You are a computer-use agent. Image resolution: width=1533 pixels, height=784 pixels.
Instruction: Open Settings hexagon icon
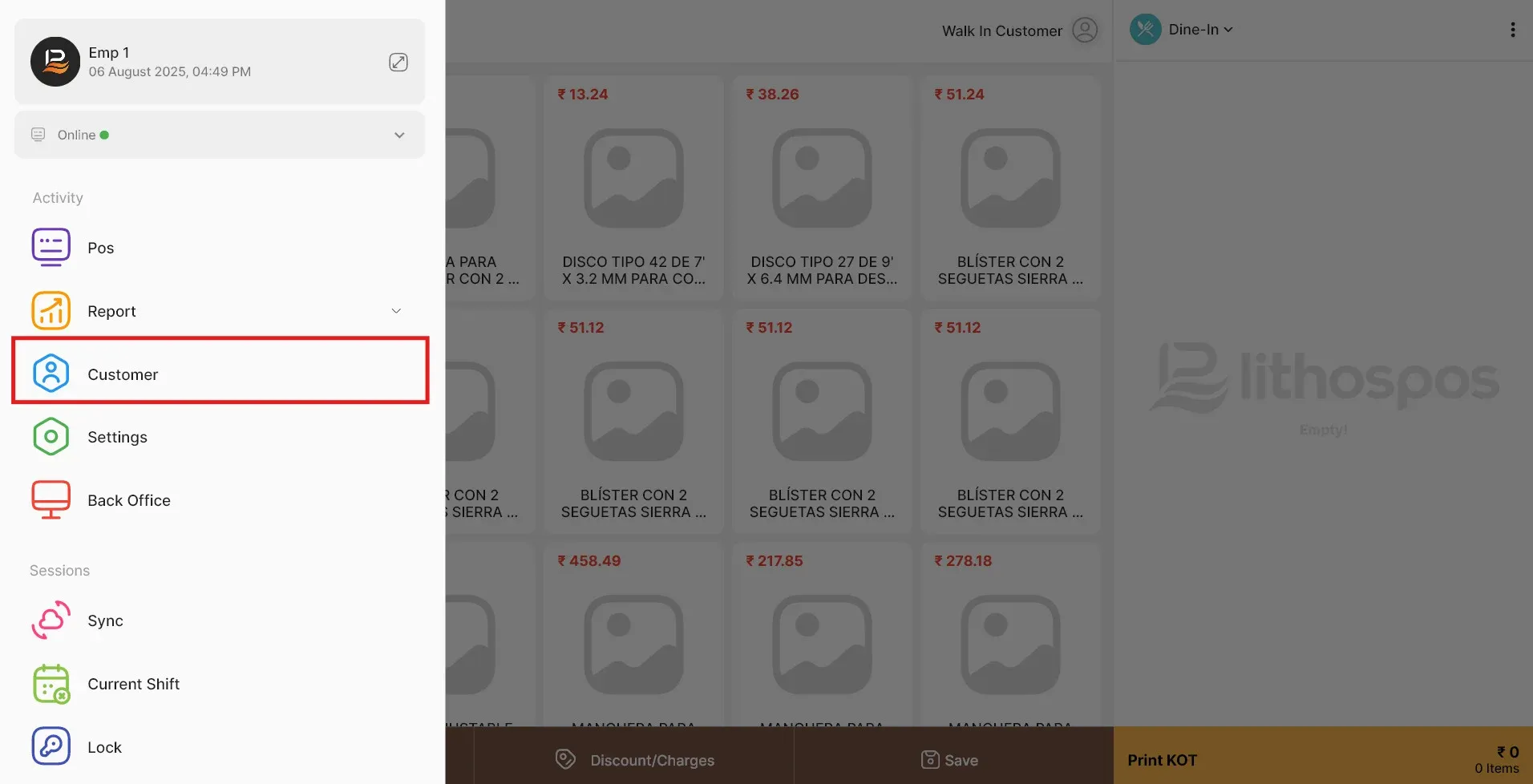coord(51,437)
